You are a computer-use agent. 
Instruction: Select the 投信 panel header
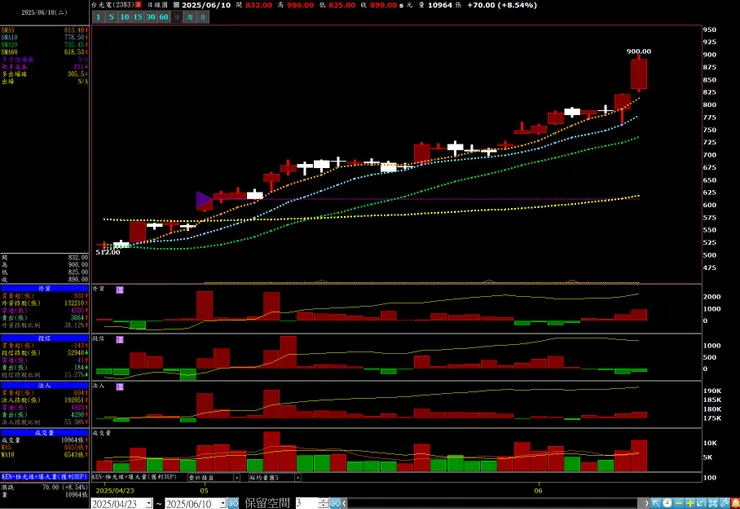click(44, 338)
